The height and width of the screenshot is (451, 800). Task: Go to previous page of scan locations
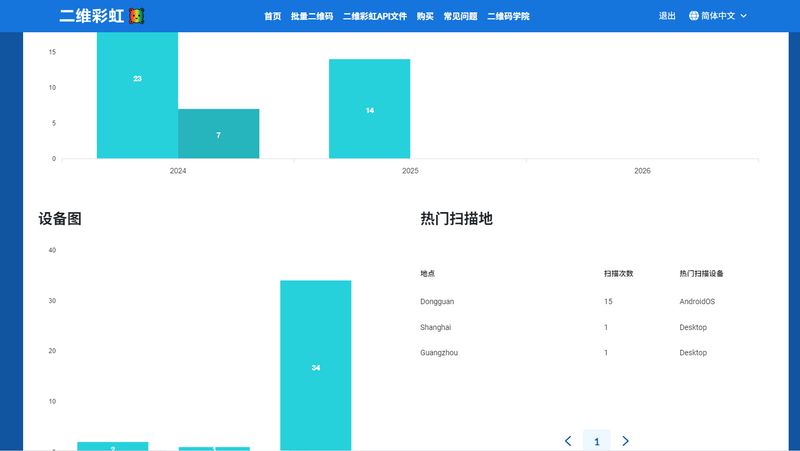pyautogui.click(x=568, y=441)
